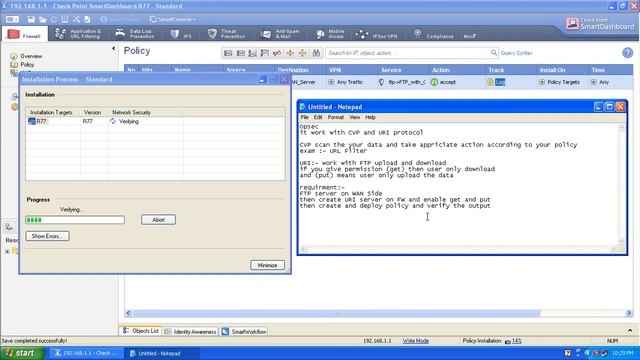Open Notepad View menu
The width and height of the screenshot is (640, 360).
coord(354,117)
